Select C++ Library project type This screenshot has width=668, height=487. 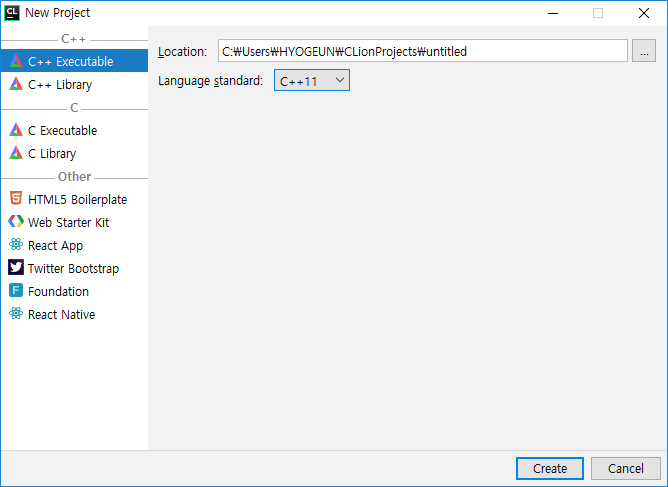pos(75,84)
